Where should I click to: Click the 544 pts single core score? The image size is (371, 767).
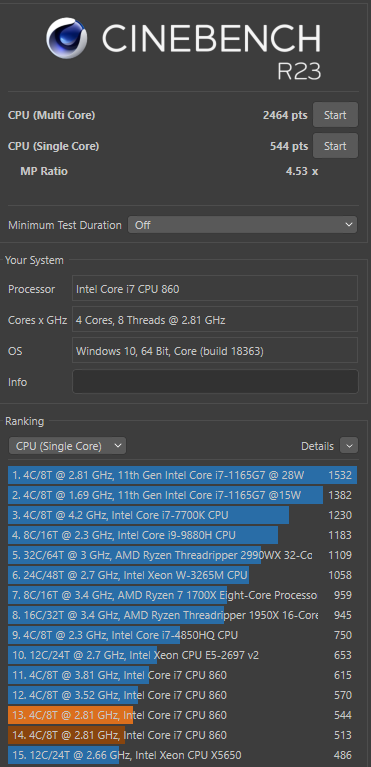pyautogui.click(x=289, y=146)
